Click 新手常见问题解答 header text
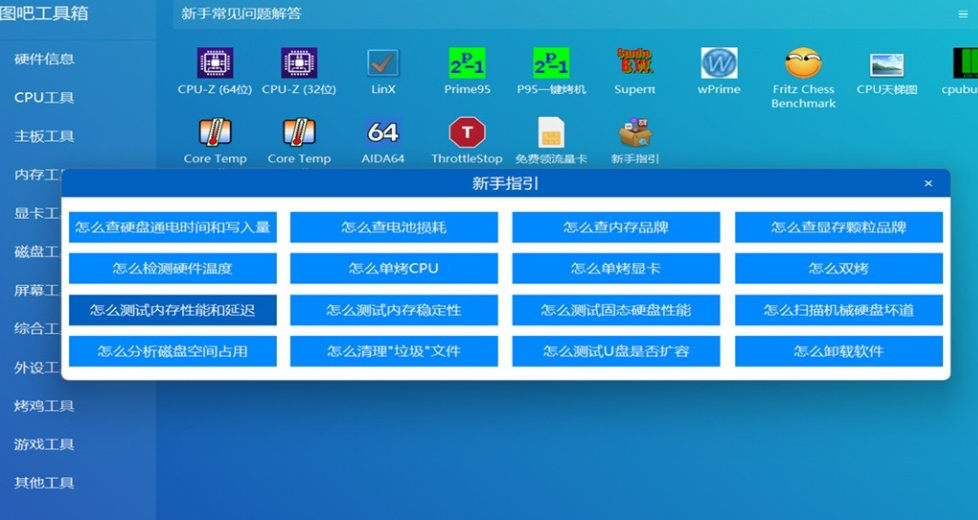Viewport: 978px width, 520px height. coord(241,14)
